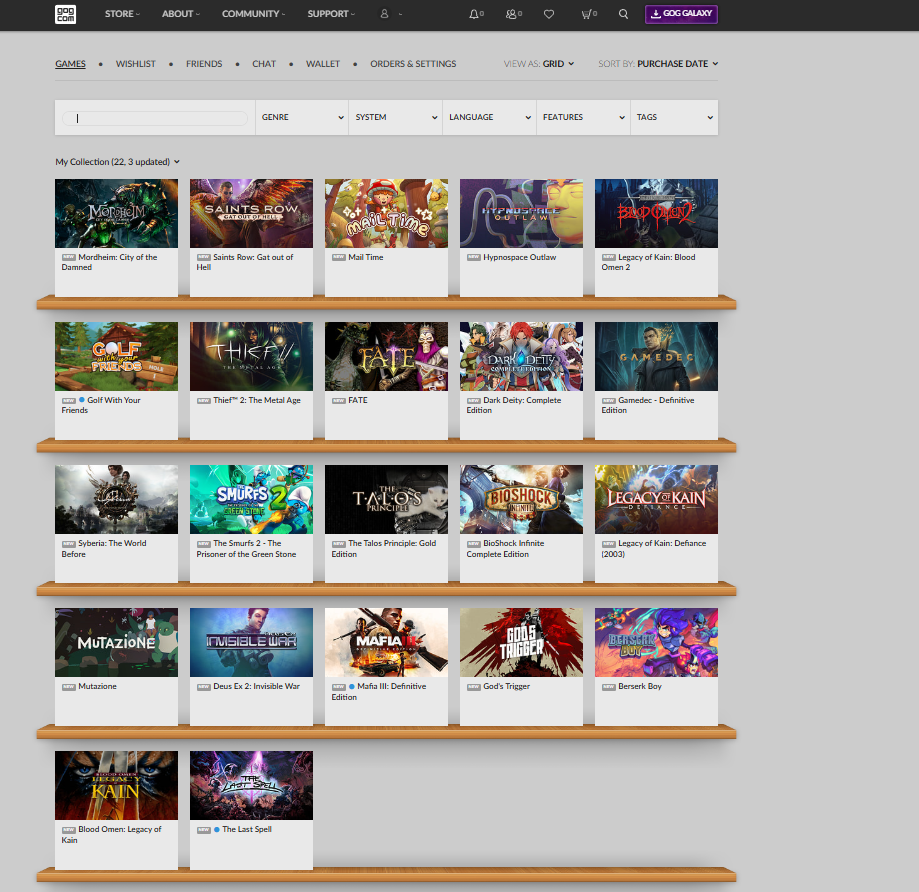
Task: Click the blue update dot on Golf With Your Friends
Action: (x=82, y=400)
